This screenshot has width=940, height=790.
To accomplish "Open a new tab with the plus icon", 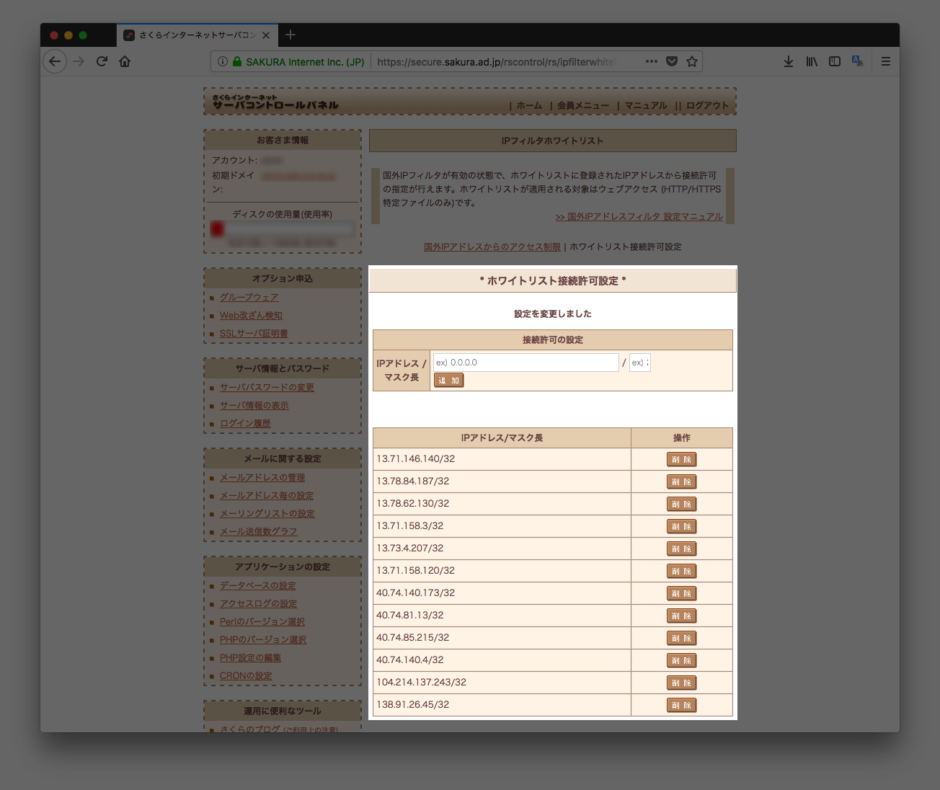I will [289, 33].
